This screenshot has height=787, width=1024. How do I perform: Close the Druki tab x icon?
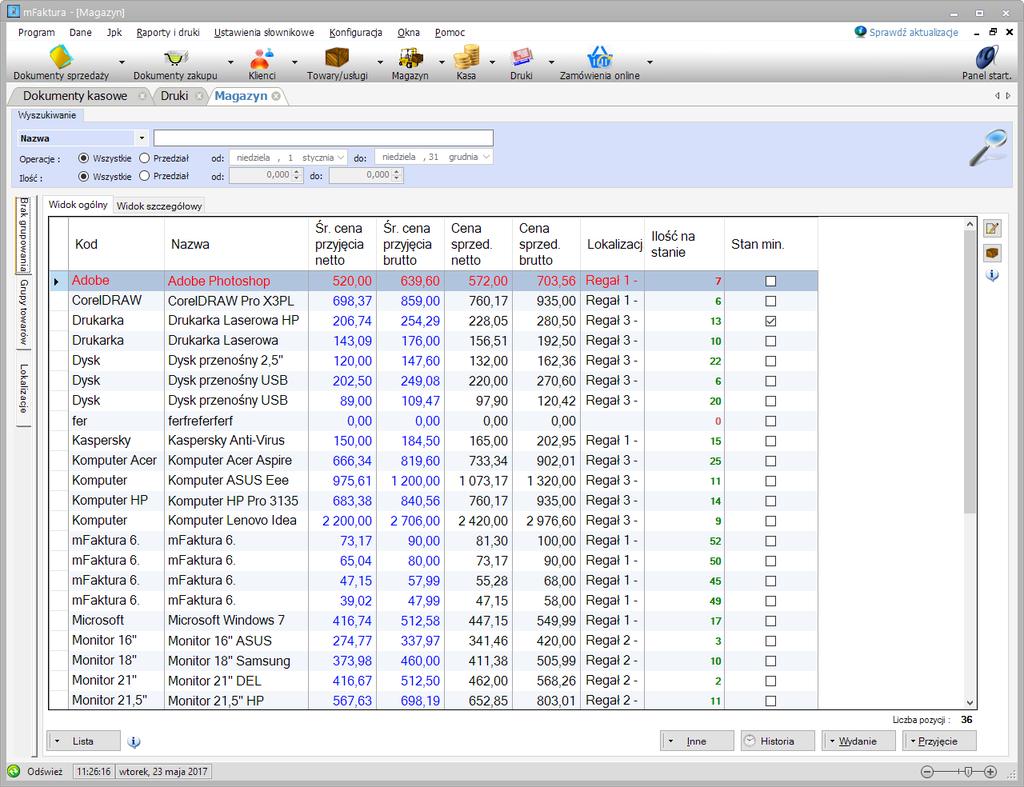(x=199, y=96)
